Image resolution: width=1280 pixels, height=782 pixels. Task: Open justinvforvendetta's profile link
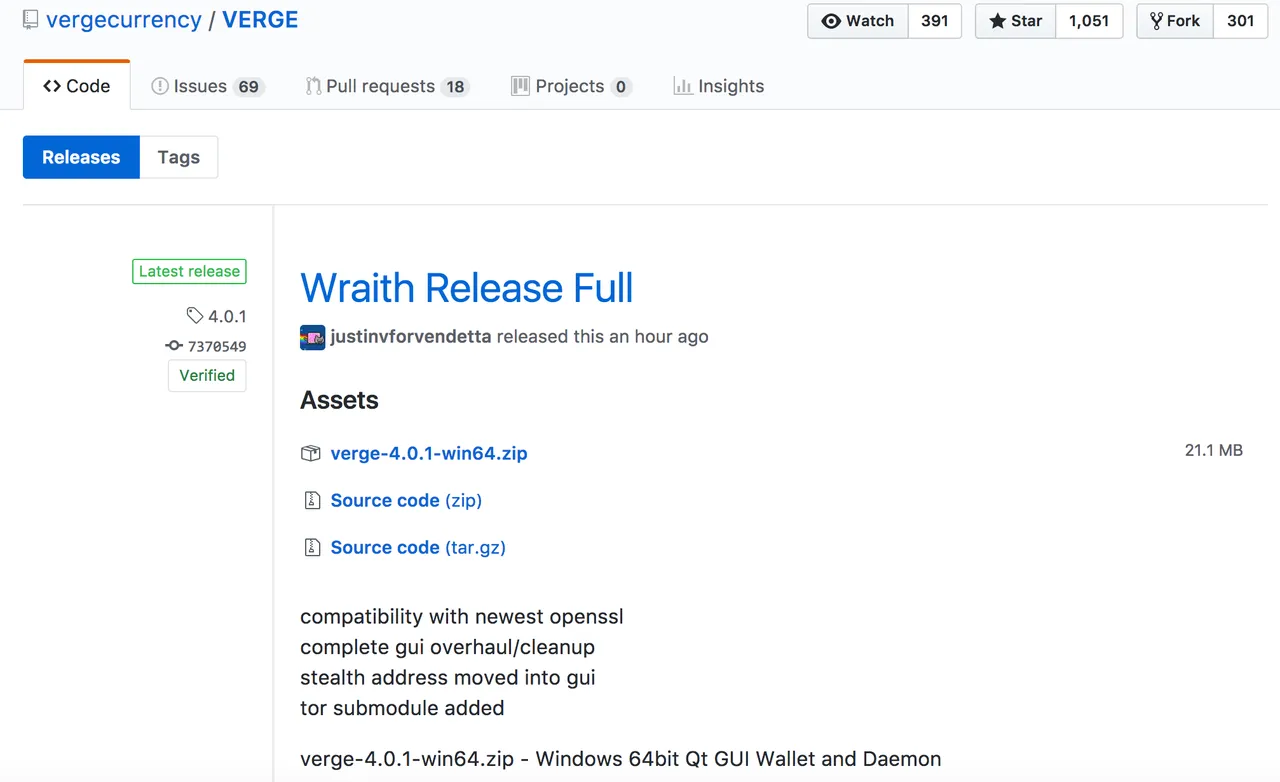pos(411,337)
